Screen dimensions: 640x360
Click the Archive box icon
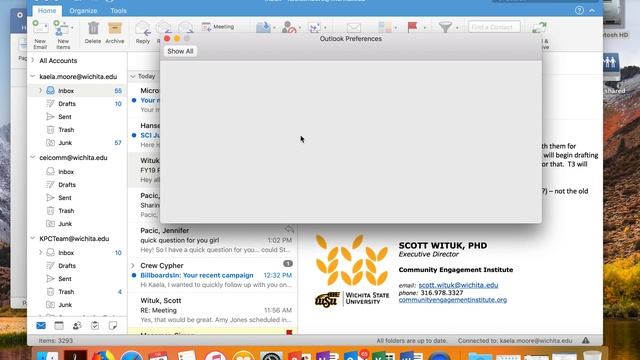click(115, 27)
